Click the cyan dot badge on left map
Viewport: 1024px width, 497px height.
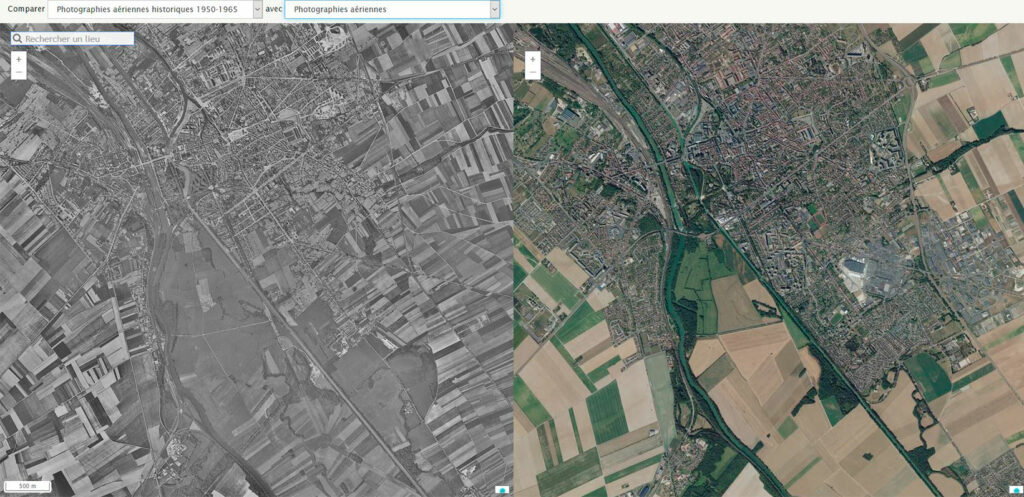coord(502,489)
